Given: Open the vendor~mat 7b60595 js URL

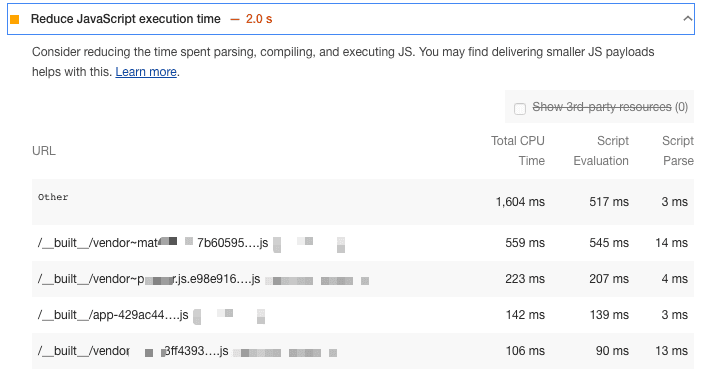Looking at the screenshot, I should click(x=153, y=243).
